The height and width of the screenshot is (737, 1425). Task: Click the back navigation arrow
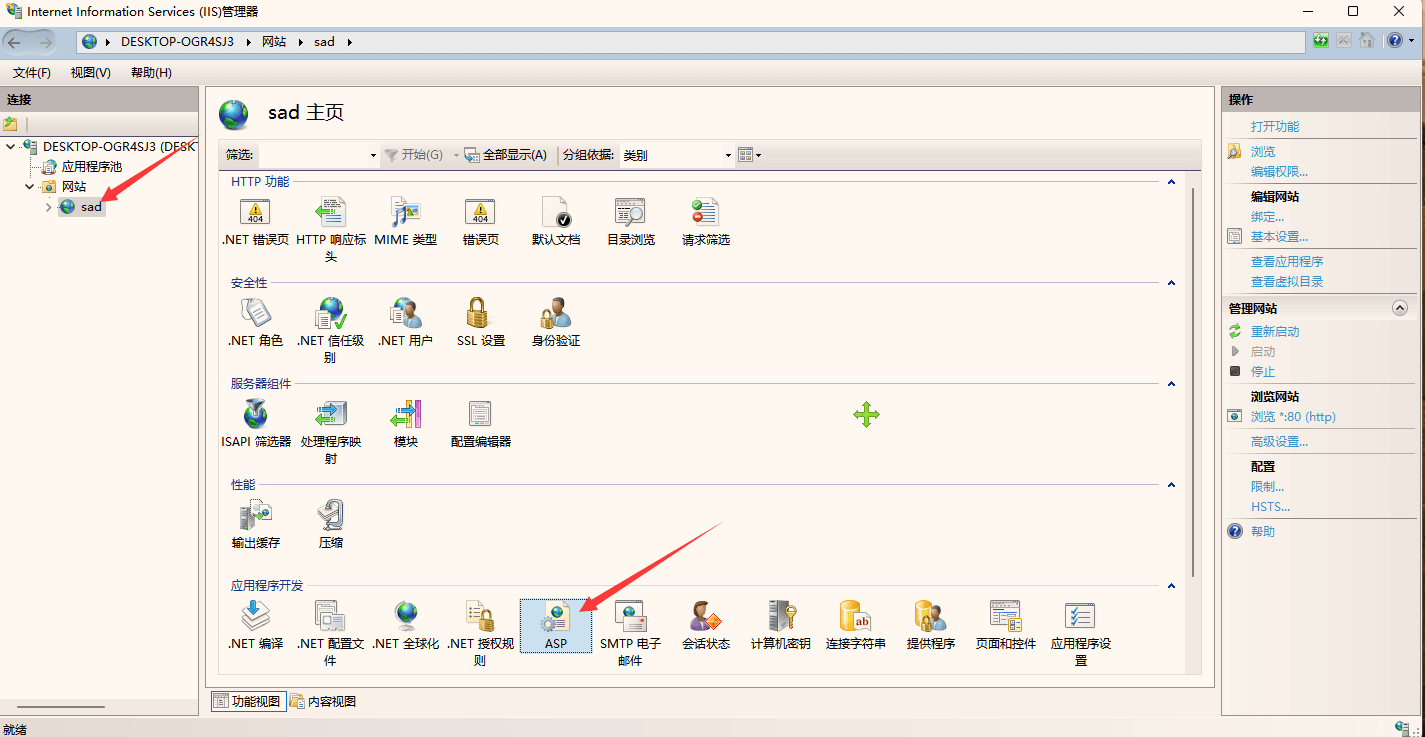pos(15,42)
